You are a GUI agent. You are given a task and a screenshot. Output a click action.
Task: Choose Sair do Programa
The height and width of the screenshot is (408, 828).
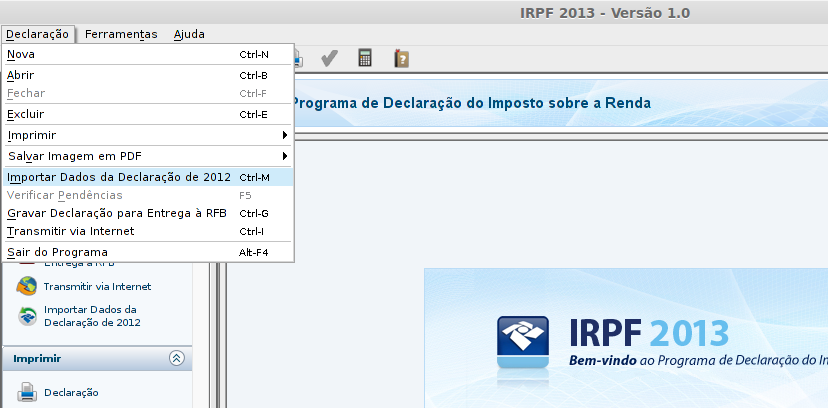tap(148, 252)
